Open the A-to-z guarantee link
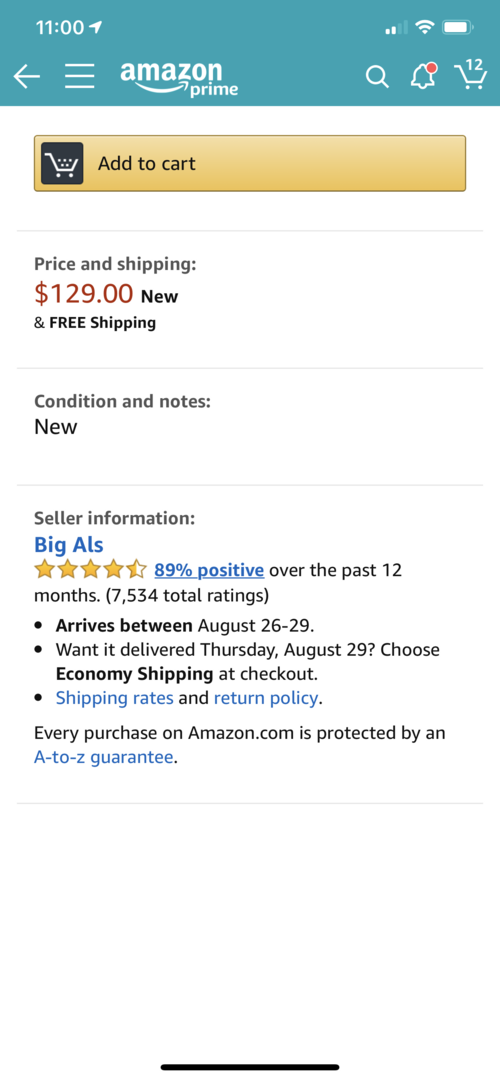 coord(103,757)
